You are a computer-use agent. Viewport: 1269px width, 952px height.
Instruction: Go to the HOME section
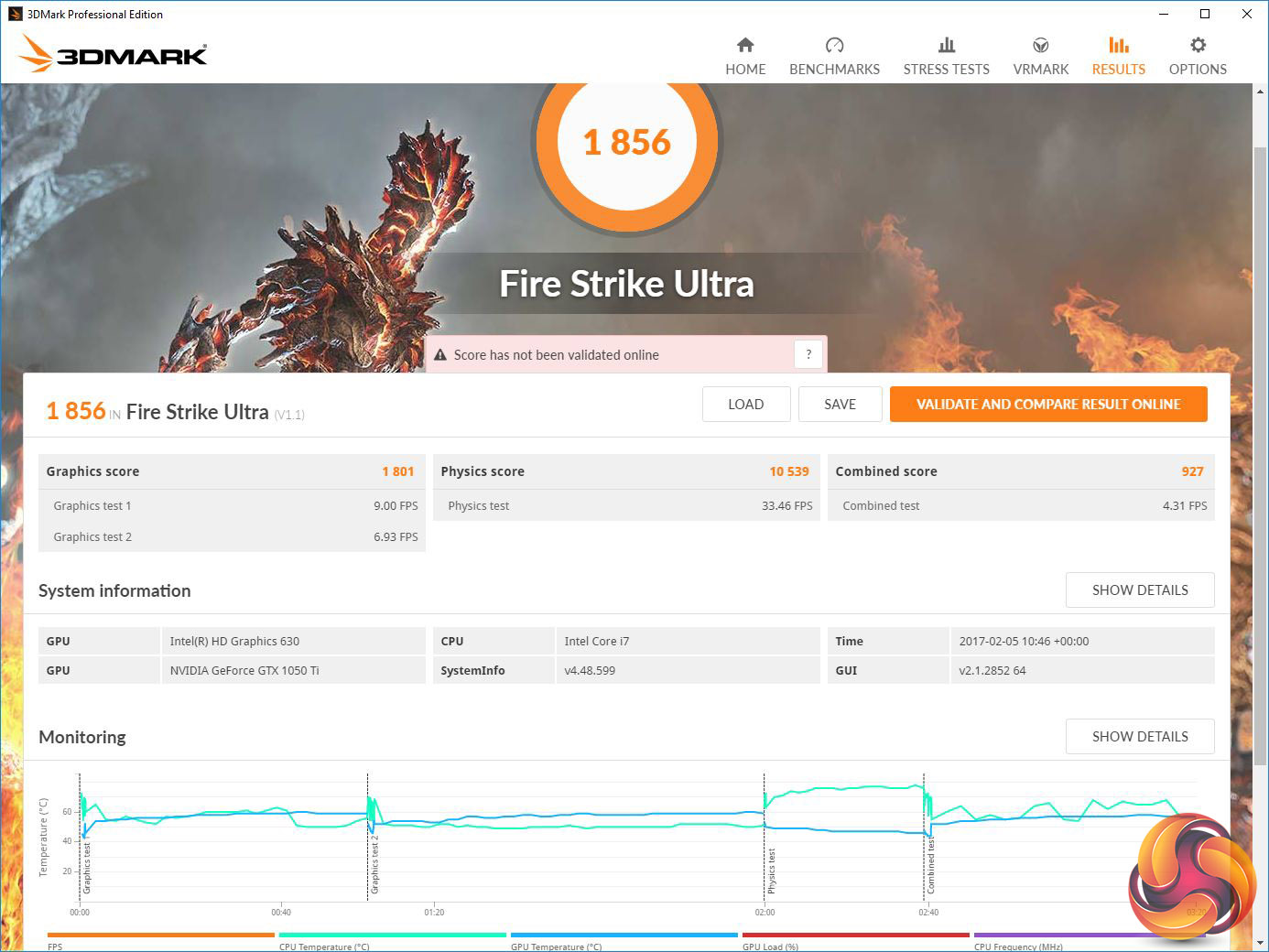[745, 57]
